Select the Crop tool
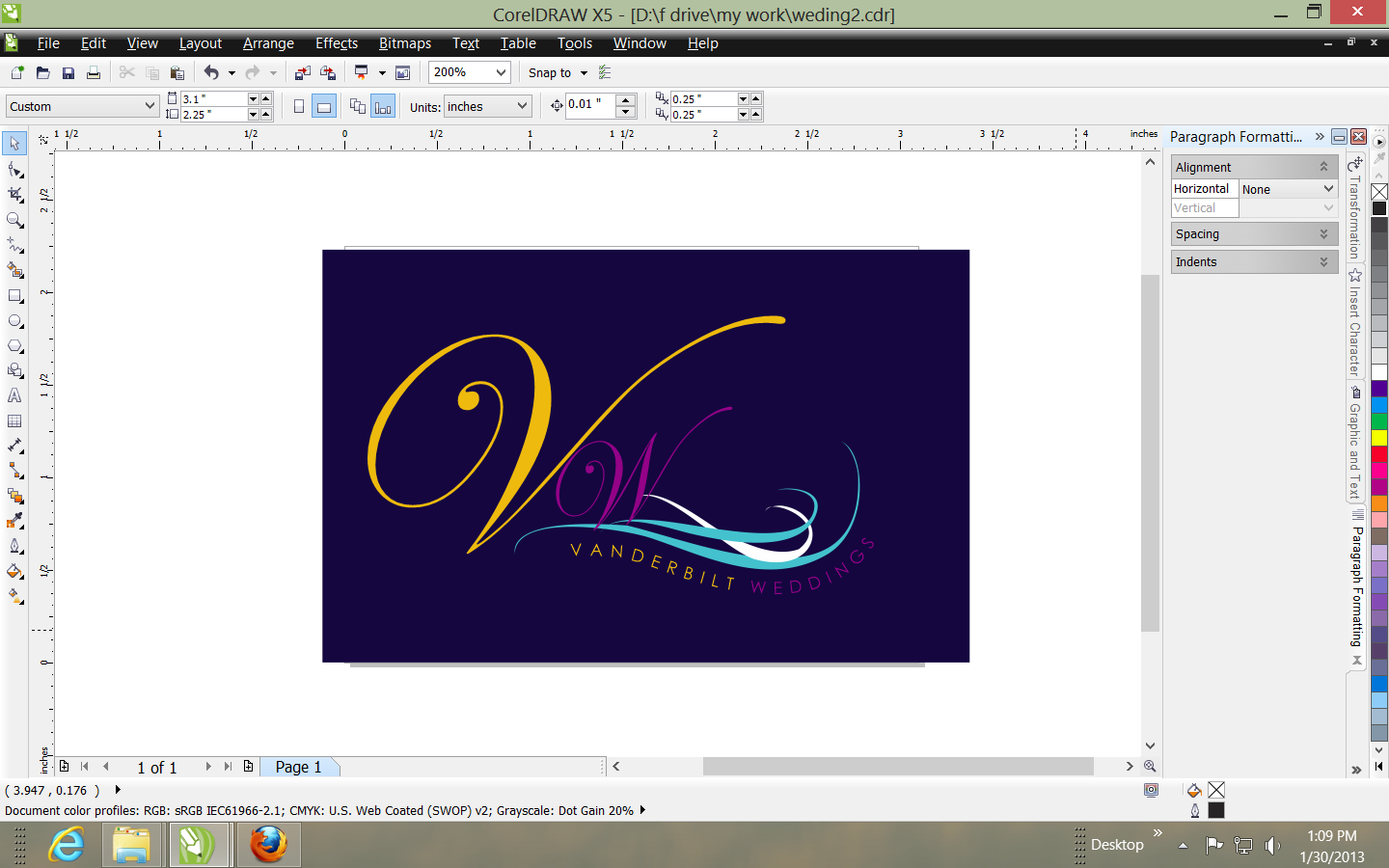This screenshot has height=868, width=1389. point(14,194)
